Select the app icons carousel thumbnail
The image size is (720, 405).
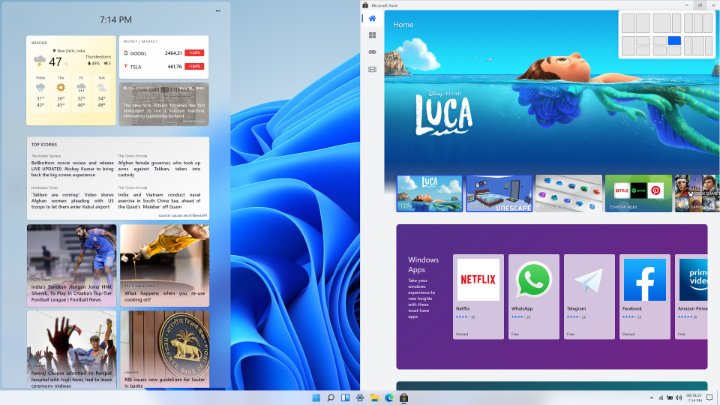tap(568, 193)
